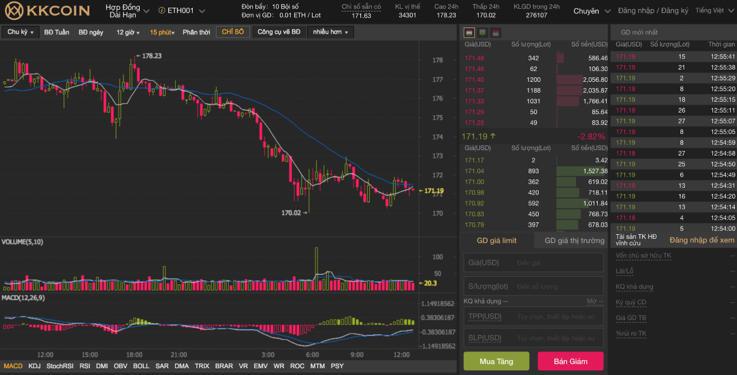Select the RSI indicator
The image size is (737, 375).
85,366
